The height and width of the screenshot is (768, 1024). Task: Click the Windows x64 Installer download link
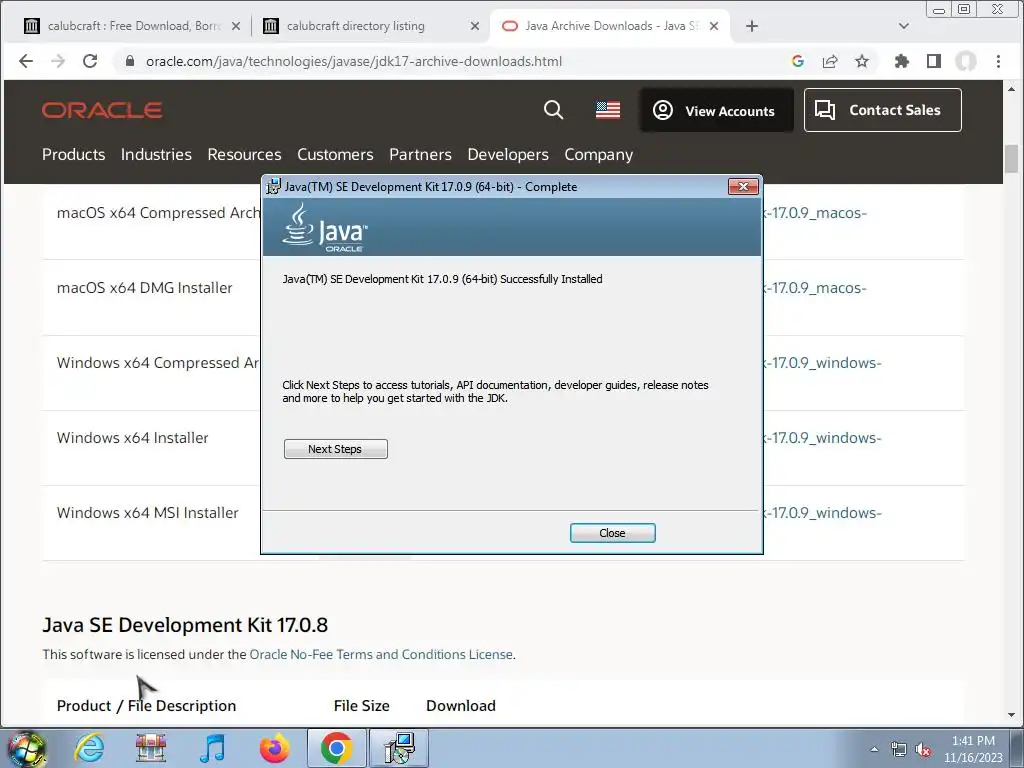pyautogui.click(x=822, y=438)
